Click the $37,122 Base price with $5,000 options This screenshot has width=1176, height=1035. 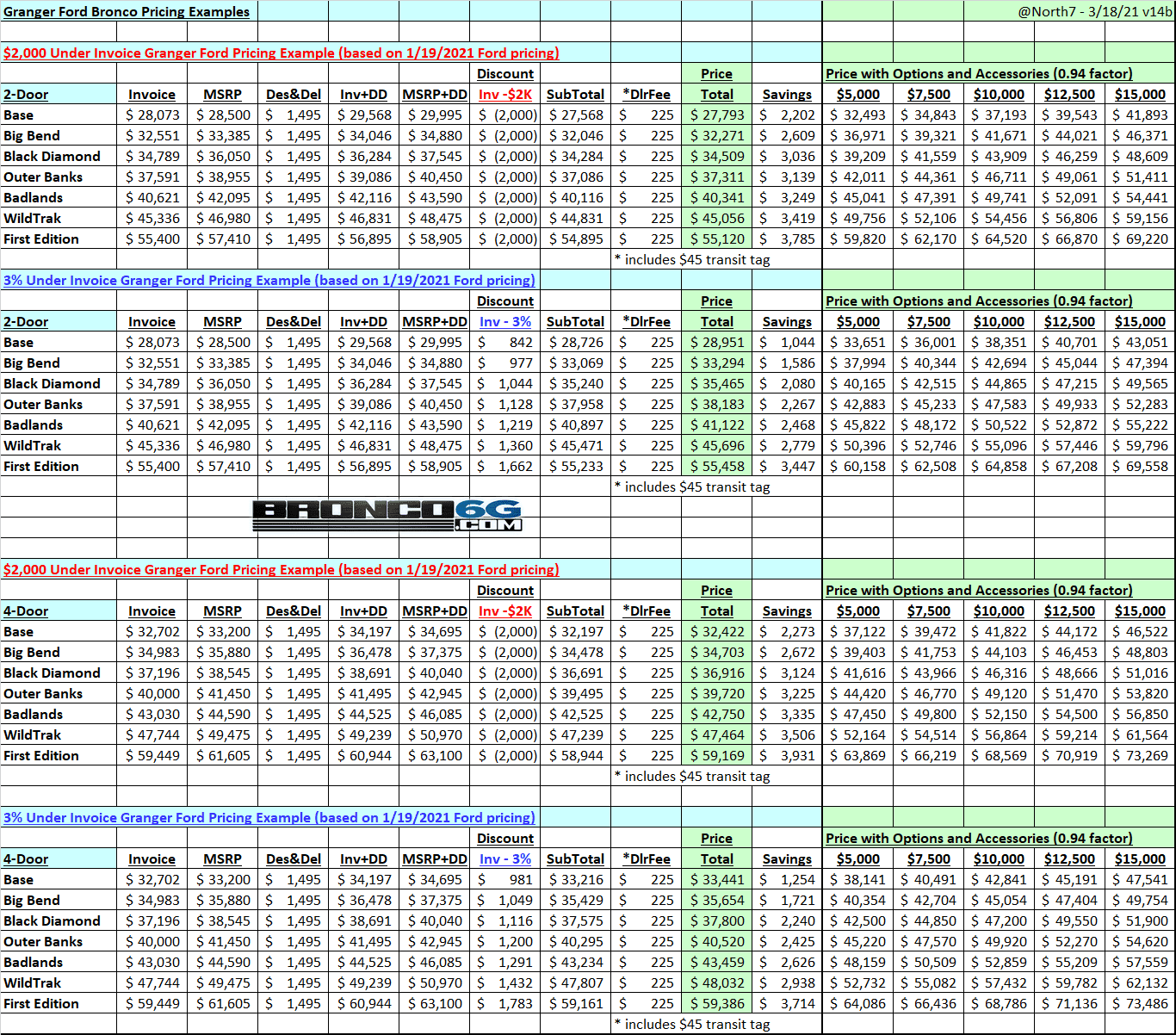857,631
